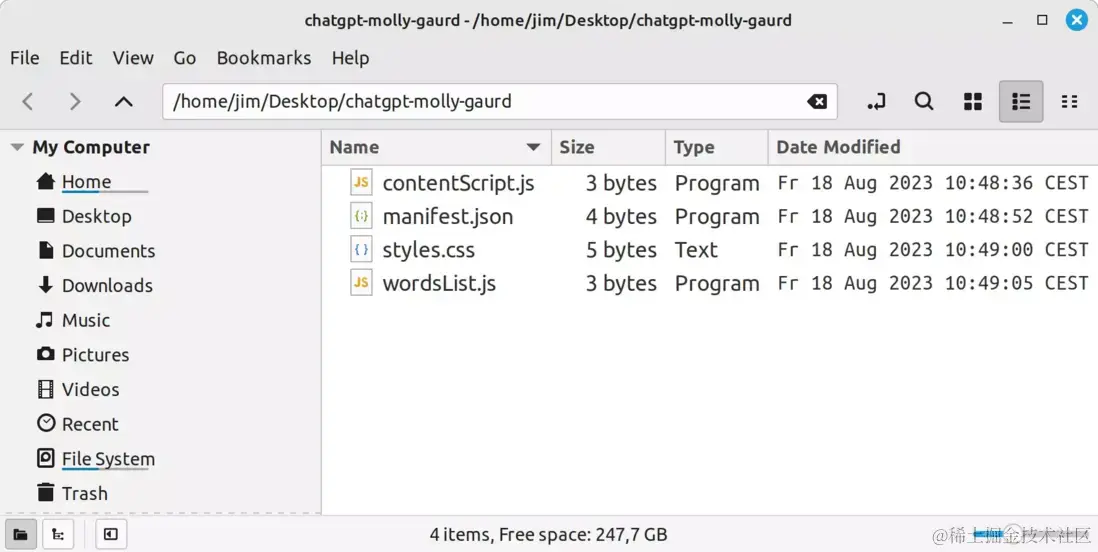This screenshot has width=1098, height=552.
Task: Select the manifest.json file name
Action: click(x=447, y=216)
